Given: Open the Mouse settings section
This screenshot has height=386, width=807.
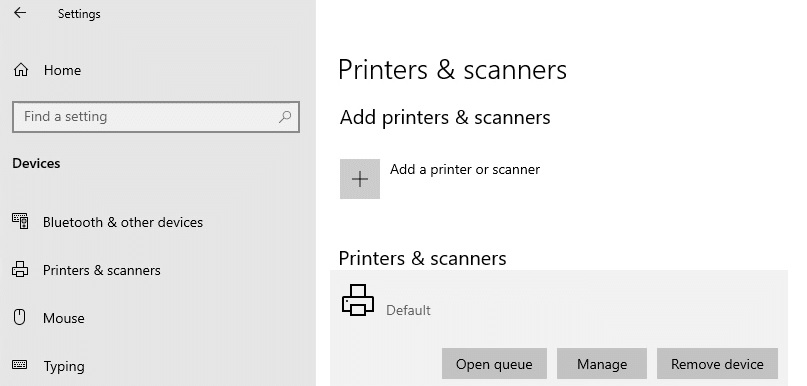Looking at the screenshot, I should coord(64,318).
